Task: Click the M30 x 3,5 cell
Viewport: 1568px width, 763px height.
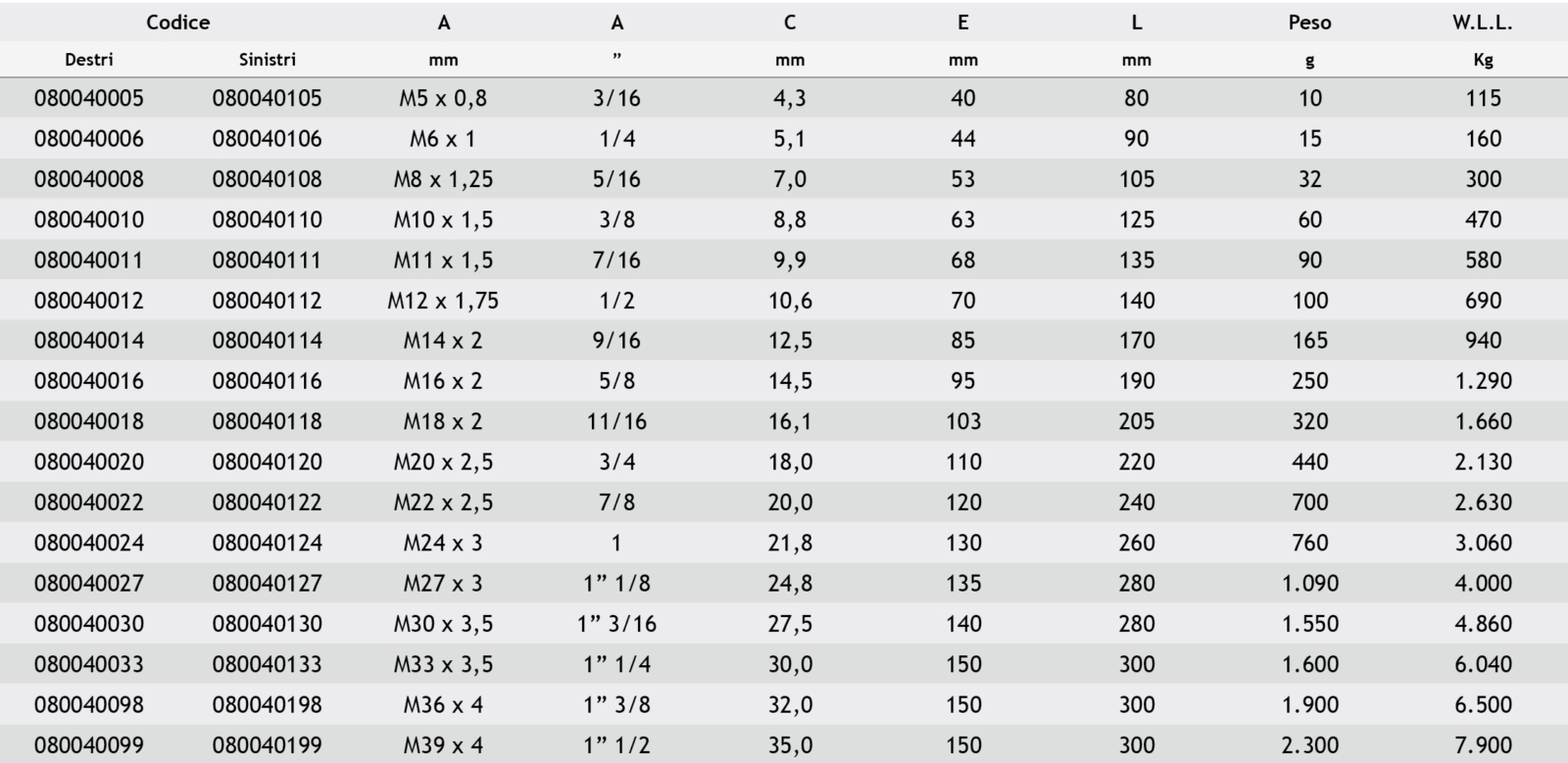Action: pyautogui.click(x=443, y=624)
